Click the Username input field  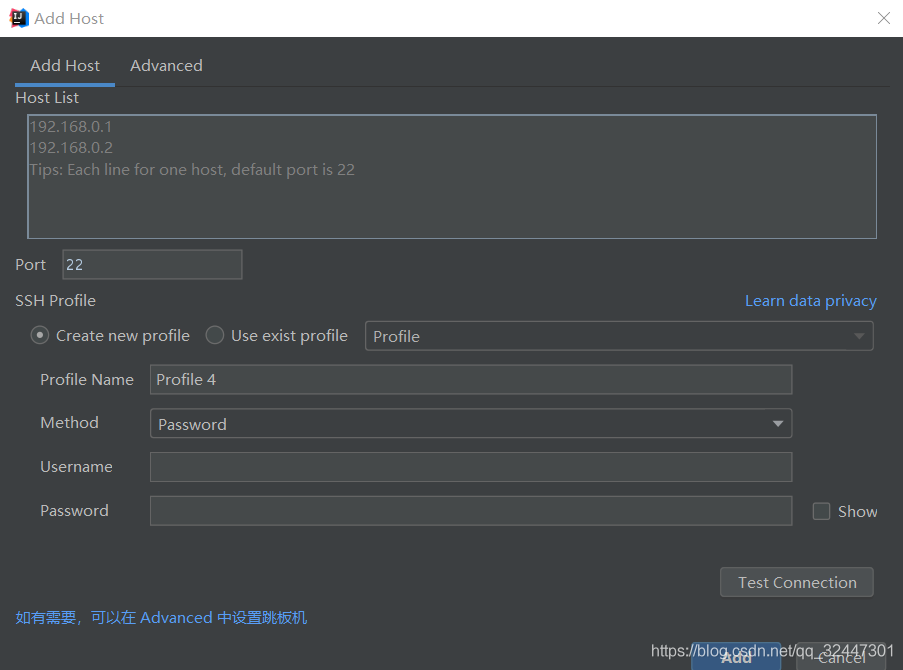tap(471, 467)
